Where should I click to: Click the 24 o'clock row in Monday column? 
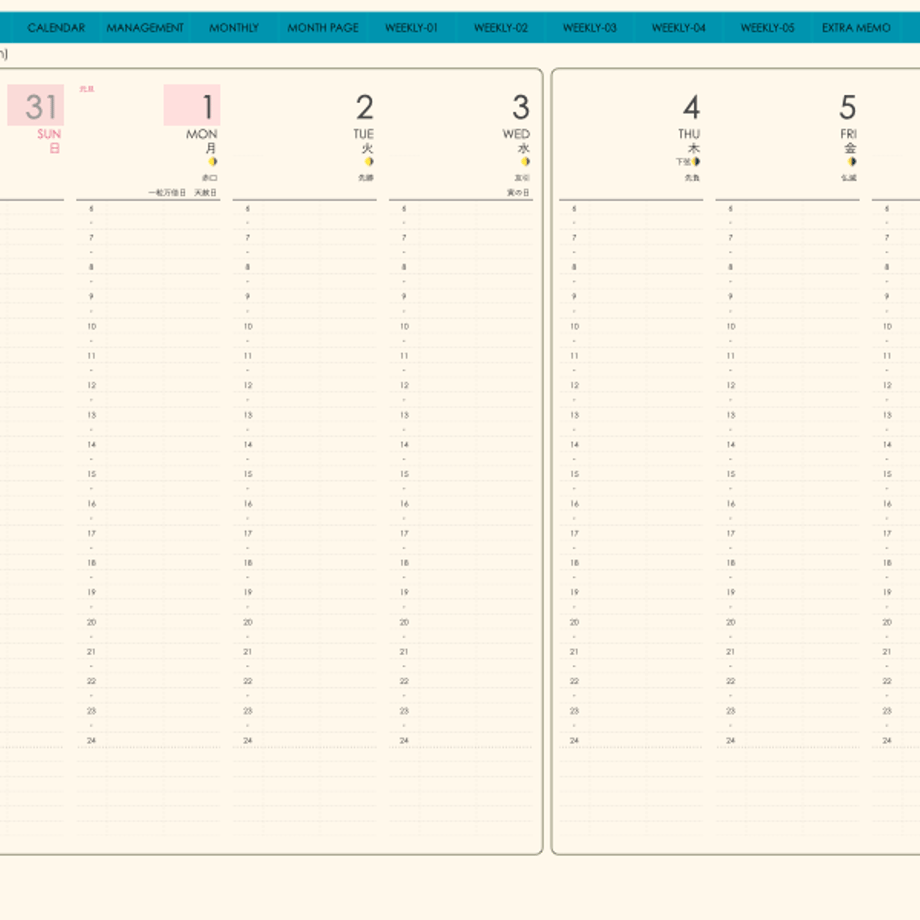coord(148,740)
